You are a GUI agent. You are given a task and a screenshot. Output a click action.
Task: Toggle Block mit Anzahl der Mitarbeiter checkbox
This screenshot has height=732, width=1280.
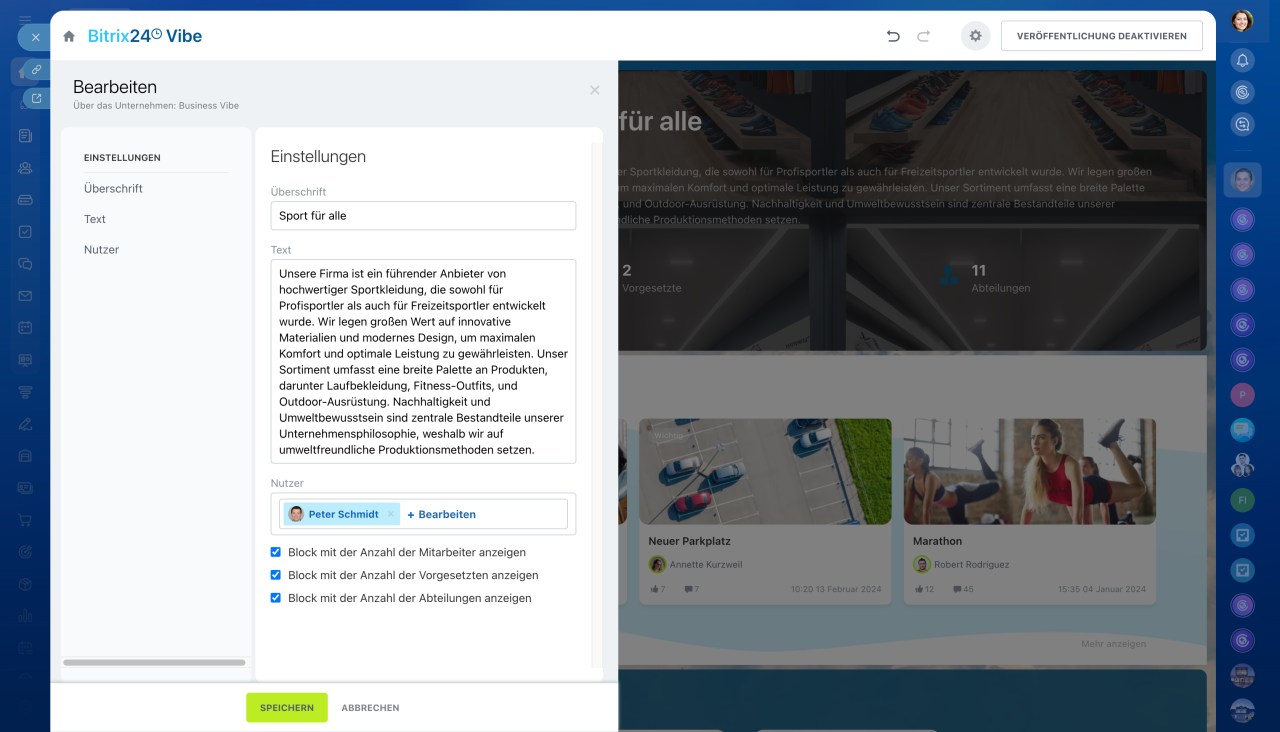pyautogui.click(x=276, y=552)
